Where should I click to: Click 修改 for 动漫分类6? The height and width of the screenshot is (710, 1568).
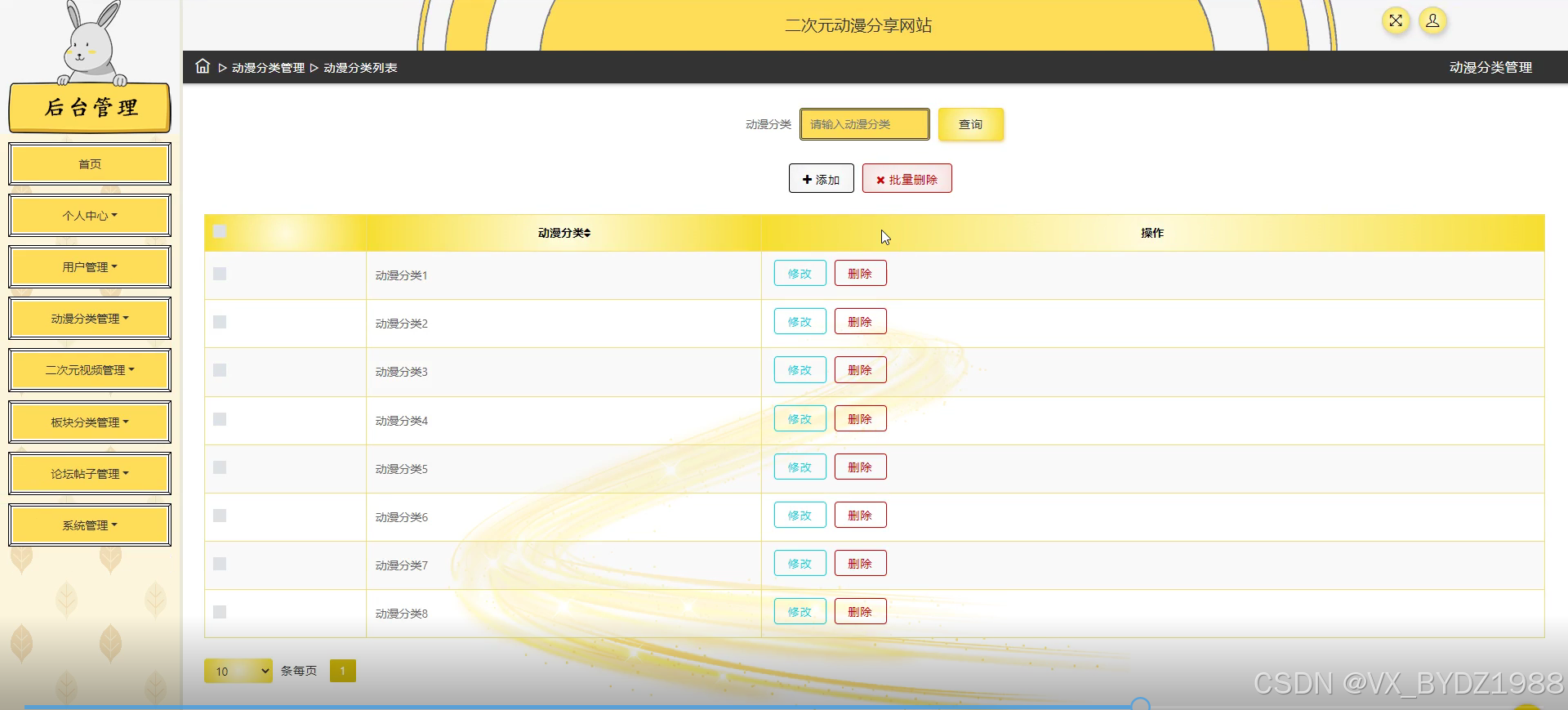click(800, 516)
